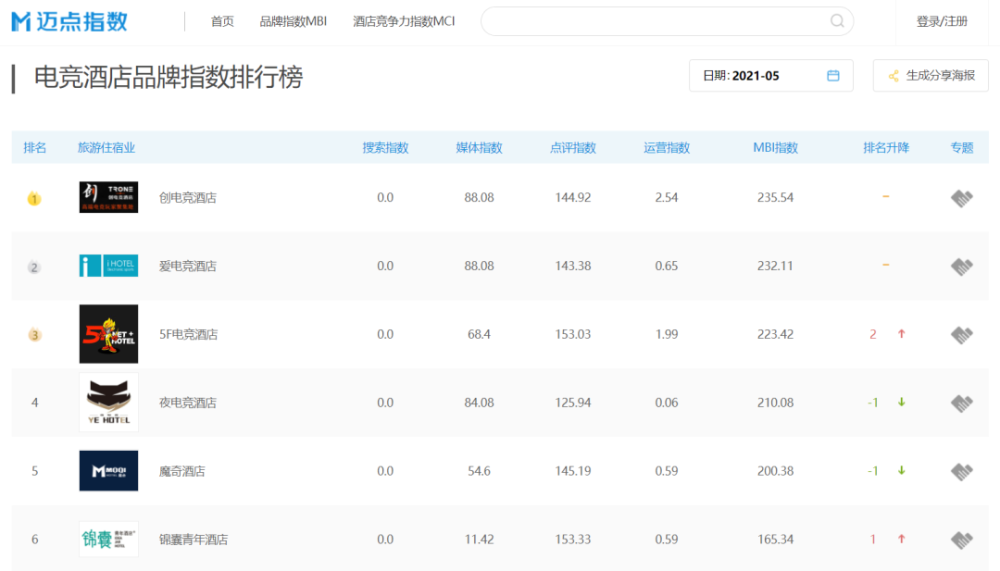
Task: Click the 搜索指数 column header
Action: [385, 147]
